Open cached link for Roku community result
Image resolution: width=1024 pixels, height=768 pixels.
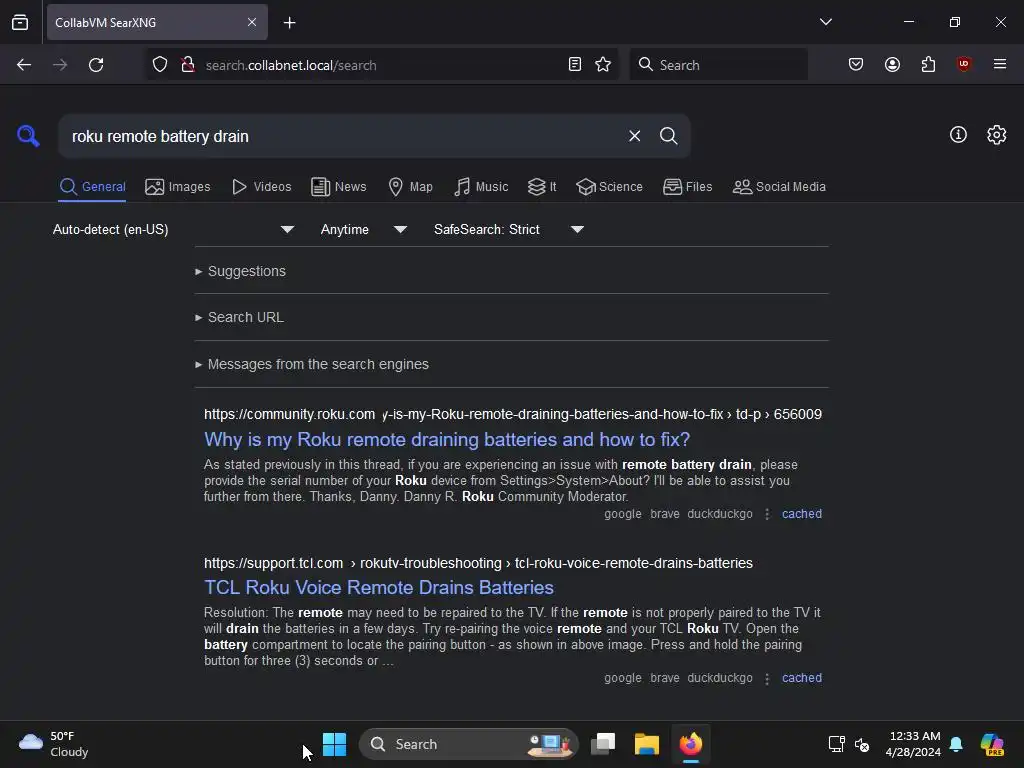pos(801,514)
